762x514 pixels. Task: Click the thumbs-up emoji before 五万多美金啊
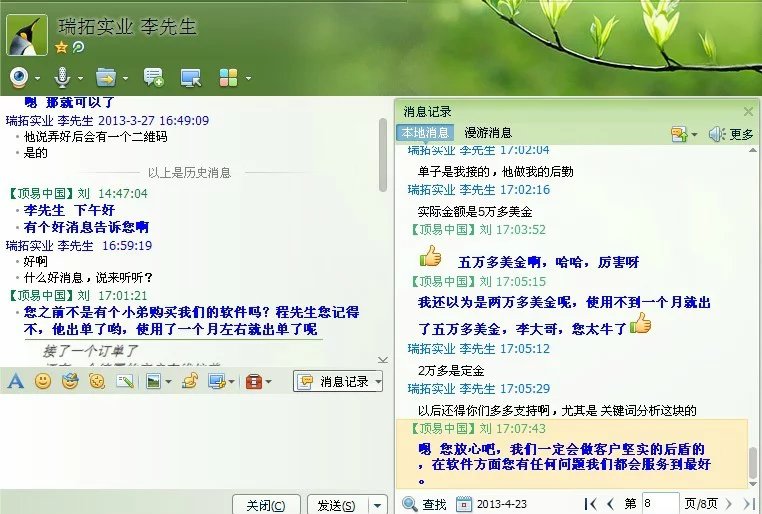tap(430, 256)
